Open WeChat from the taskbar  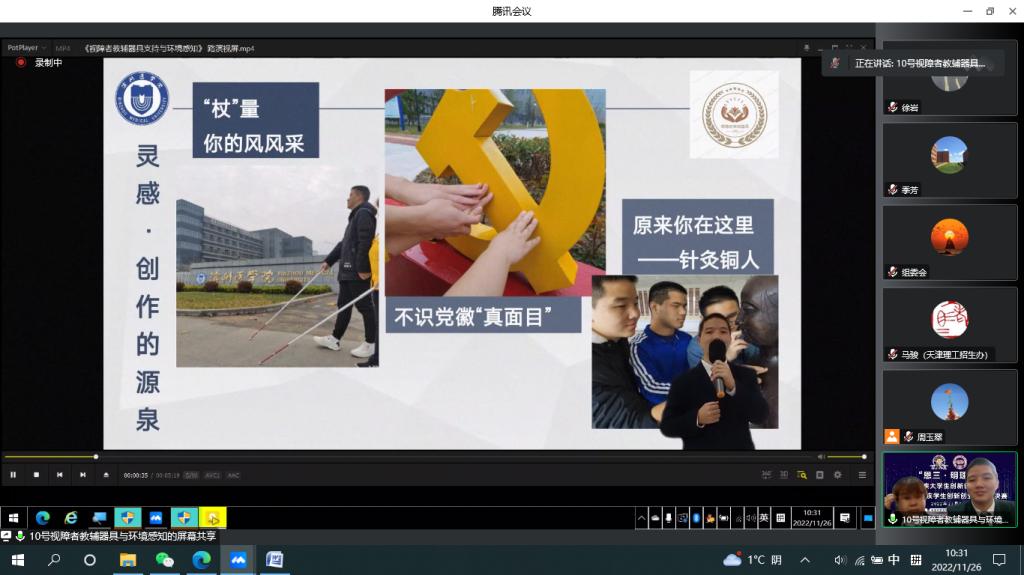pyautogui.click(x=164, y=560)
